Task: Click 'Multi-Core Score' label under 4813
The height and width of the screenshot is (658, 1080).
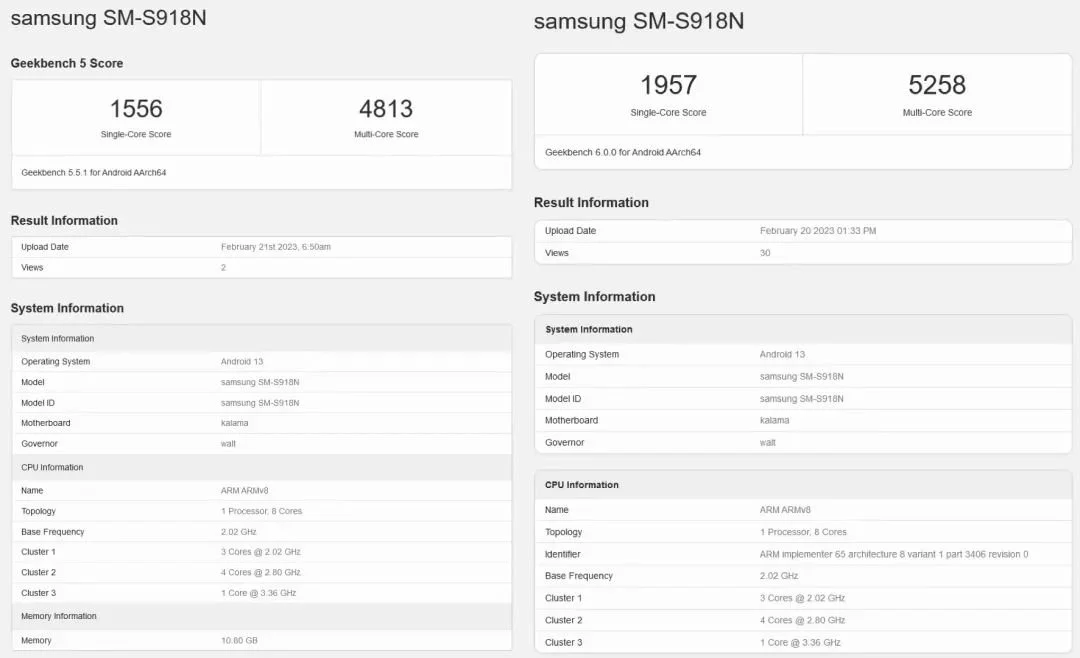Action: [386, 134]
